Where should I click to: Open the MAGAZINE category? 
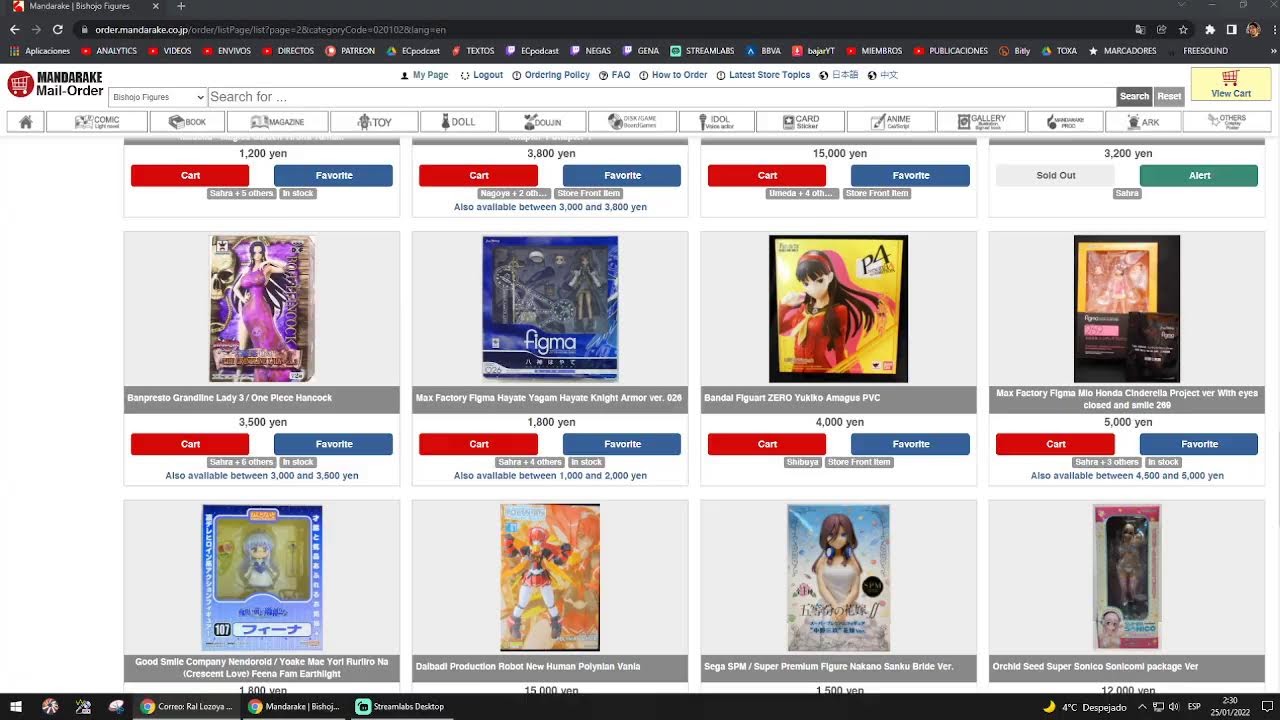click(x=277, y=122)
